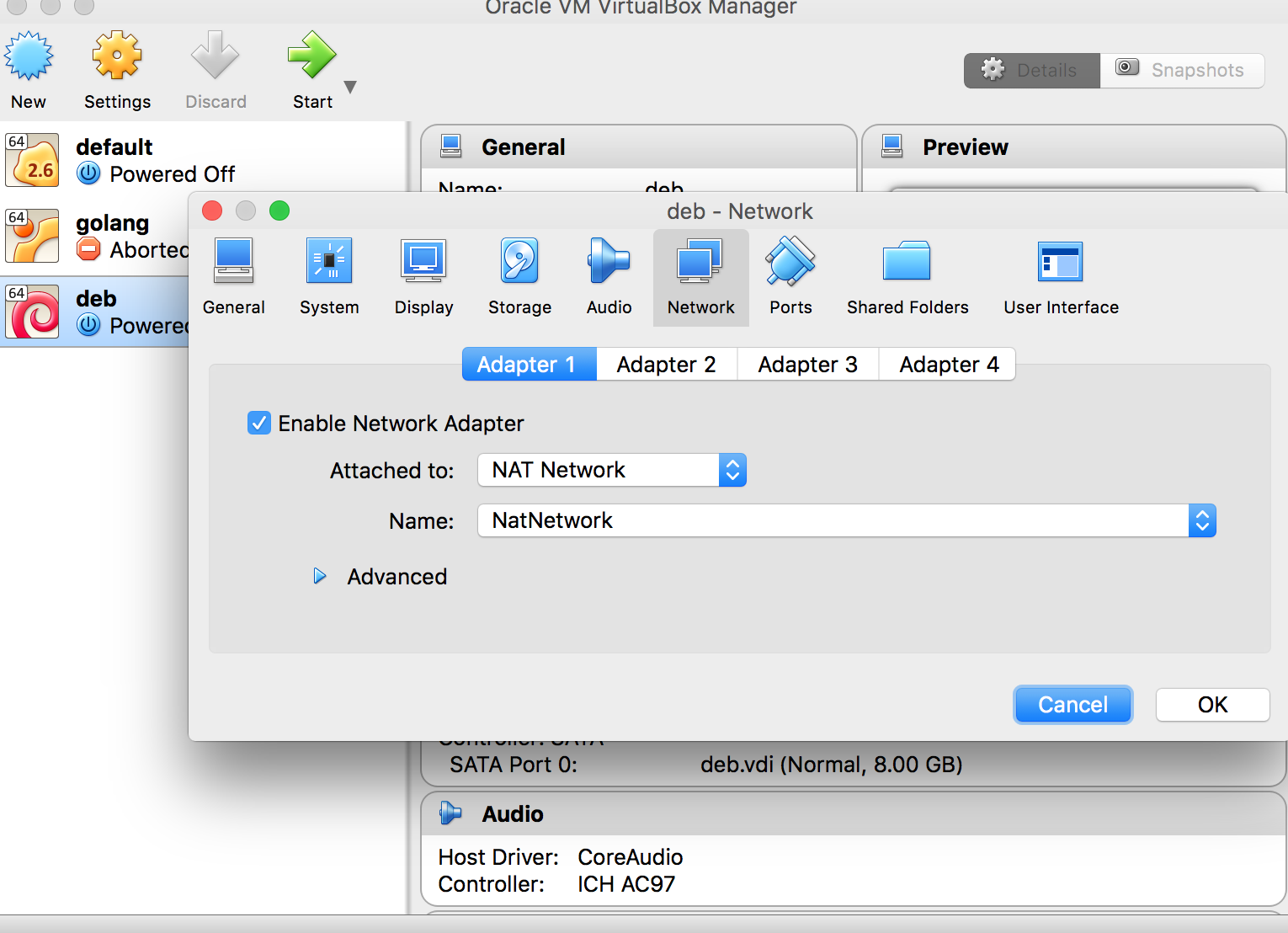Click the aborted status icon for golang VM

click(88, 249)
